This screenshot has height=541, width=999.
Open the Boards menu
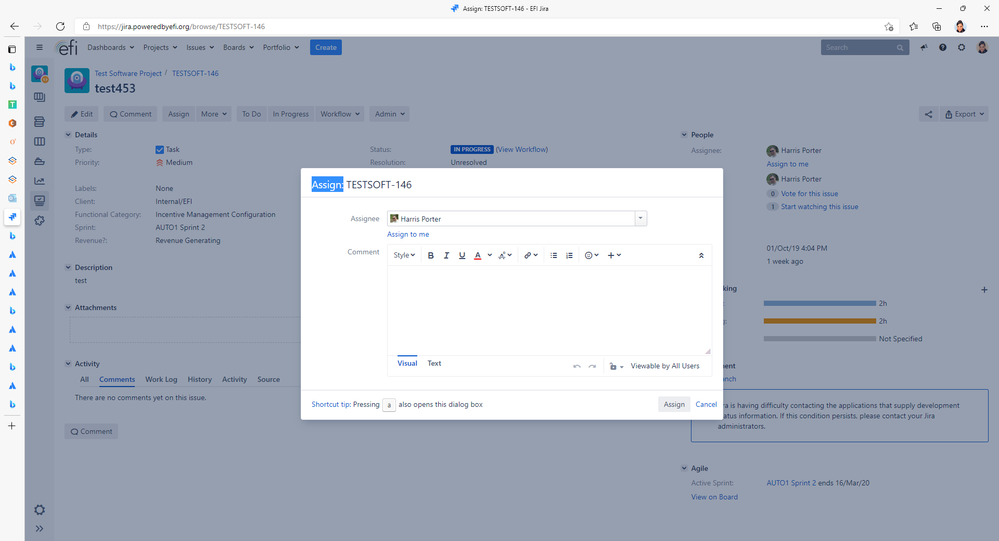pos(238,48)
